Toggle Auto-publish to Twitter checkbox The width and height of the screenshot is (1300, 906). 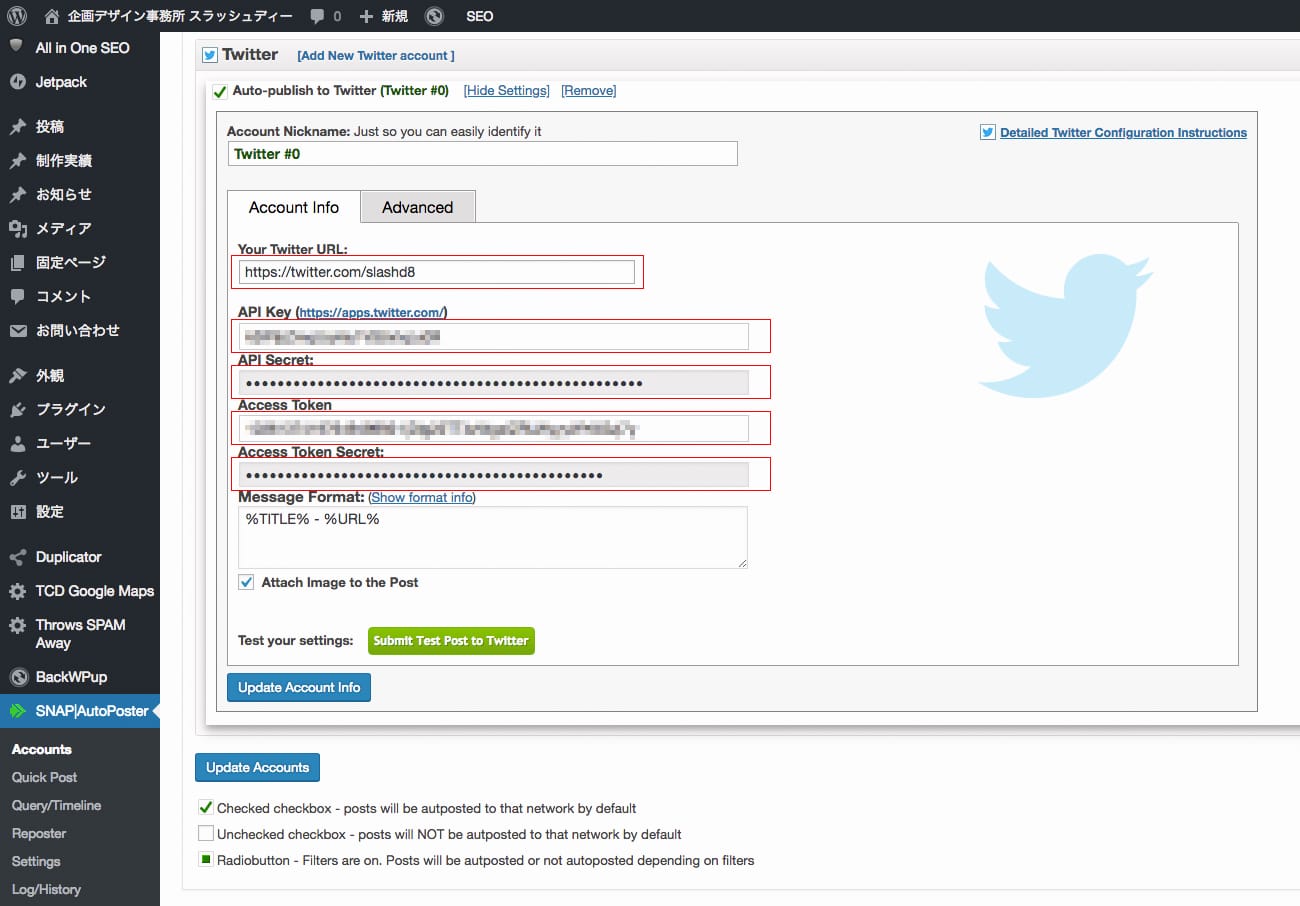point(220,91)
